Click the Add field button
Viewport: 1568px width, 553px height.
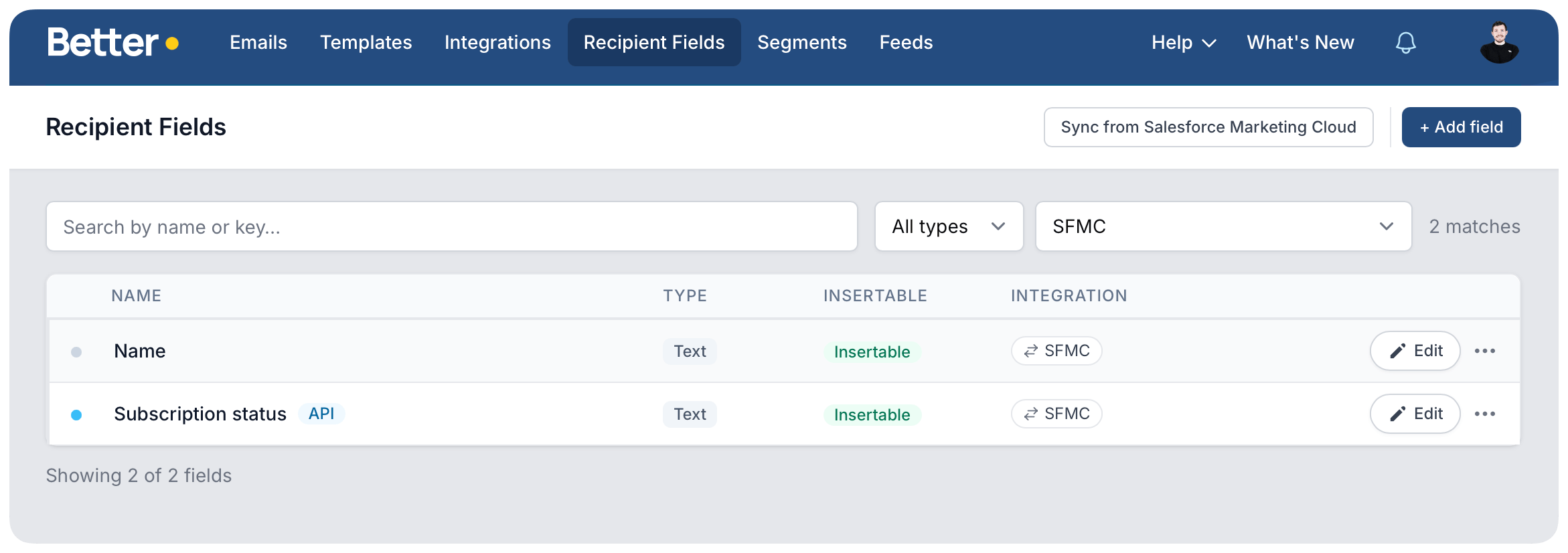pyautogui.click(x=1461, y=127)
